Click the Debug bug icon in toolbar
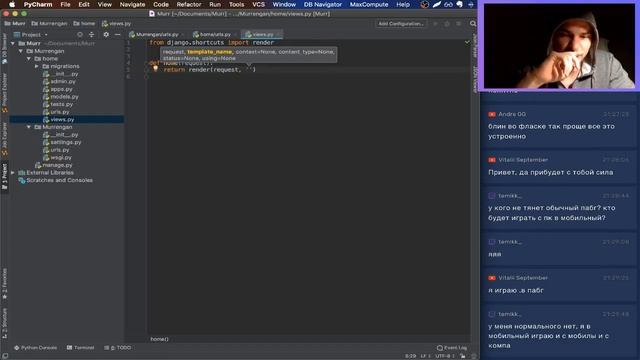This screenshot has width=640, height=360. [447, 24]
